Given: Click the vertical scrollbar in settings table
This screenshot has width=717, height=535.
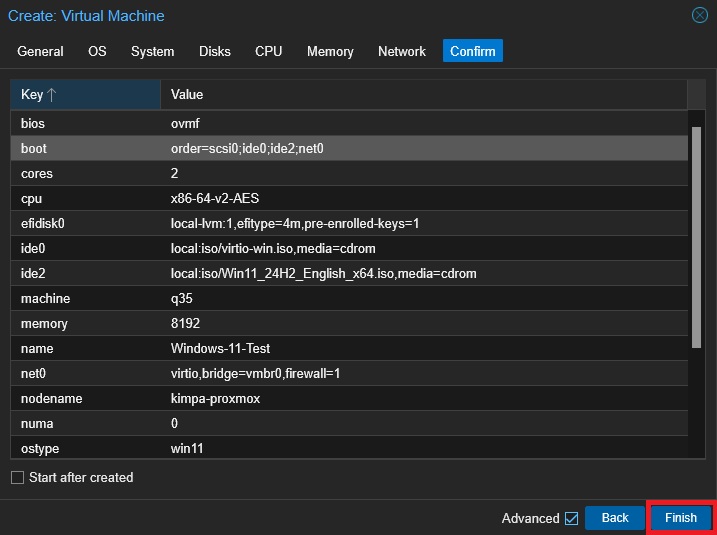Looking at the screenshot, I should pyautogui.click(x=696, y=240).
